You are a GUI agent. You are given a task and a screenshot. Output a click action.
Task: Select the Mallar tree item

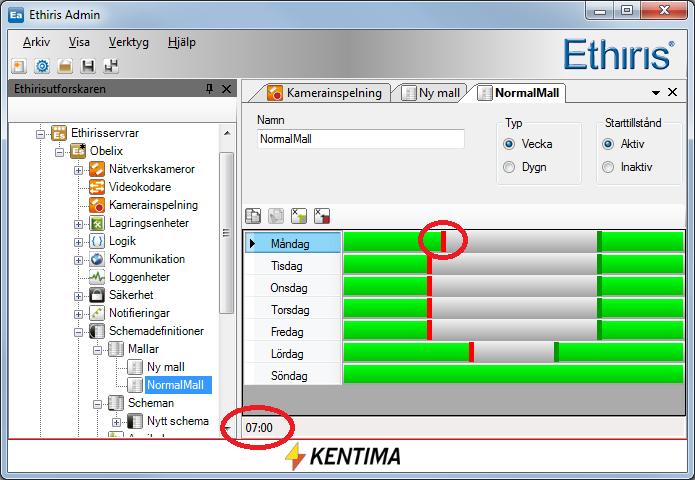point(143,349)
